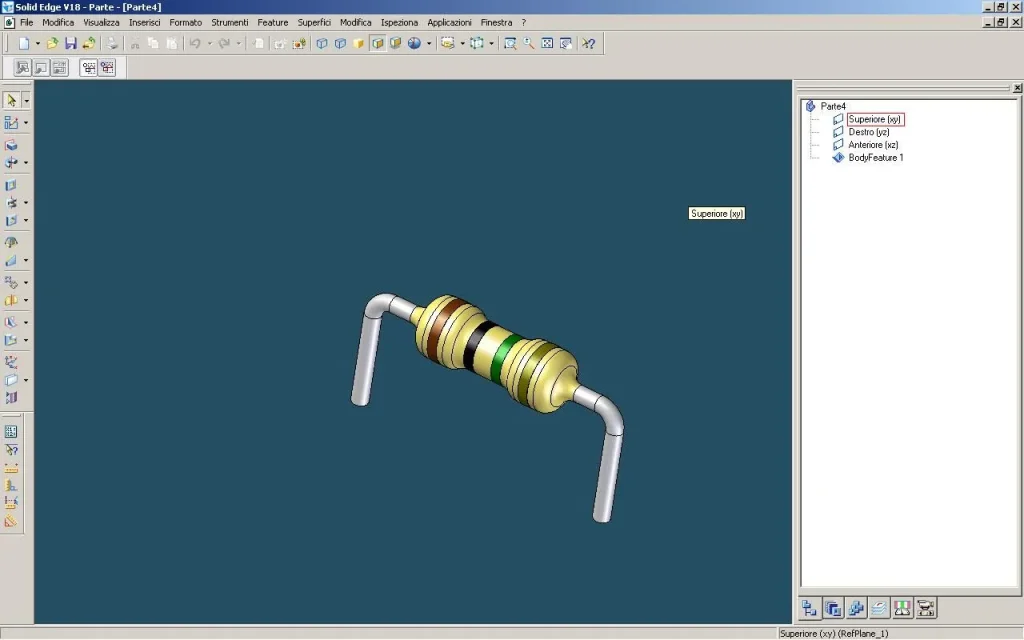Open the Ispeziona menu
Image resolution: width=1024 pixels, height=640 pixels.
click(399, 22)
